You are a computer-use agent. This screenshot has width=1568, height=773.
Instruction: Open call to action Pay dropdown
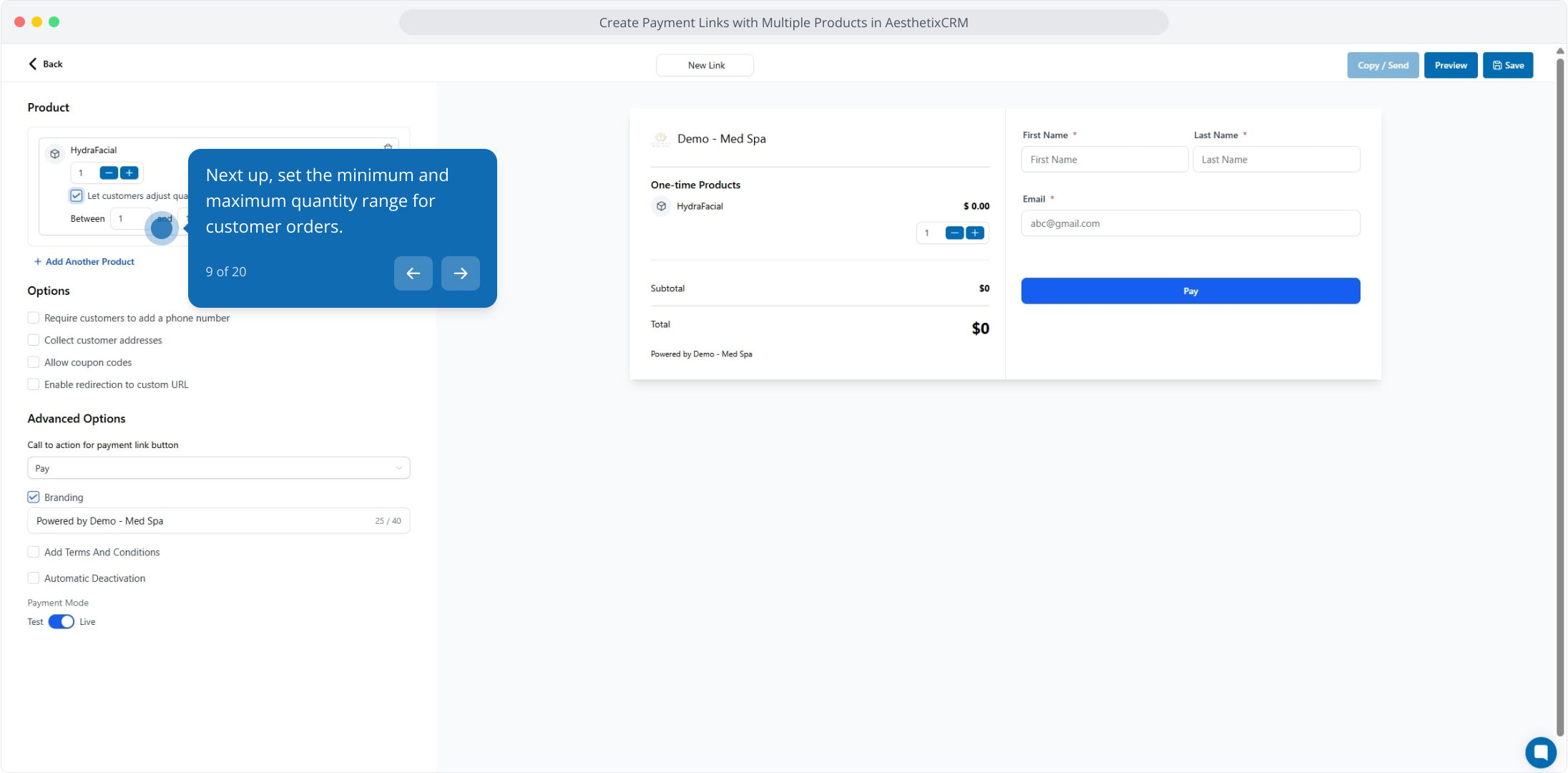[218, 468]
